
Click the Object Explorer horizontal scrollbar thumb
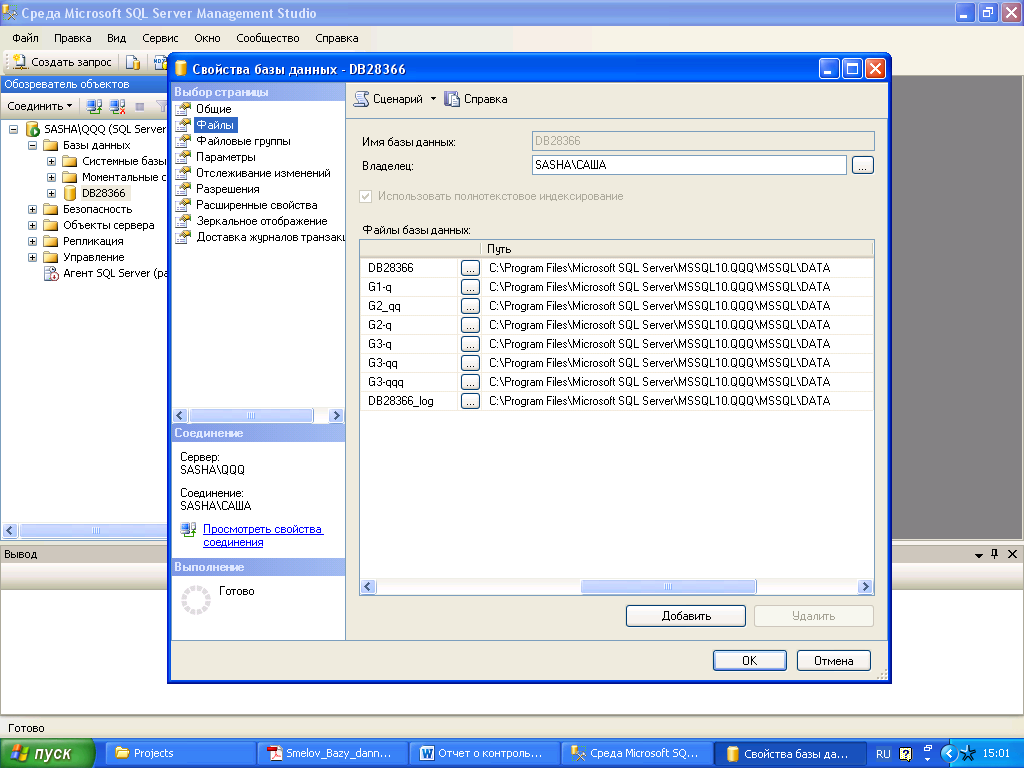tap(95, 530)
